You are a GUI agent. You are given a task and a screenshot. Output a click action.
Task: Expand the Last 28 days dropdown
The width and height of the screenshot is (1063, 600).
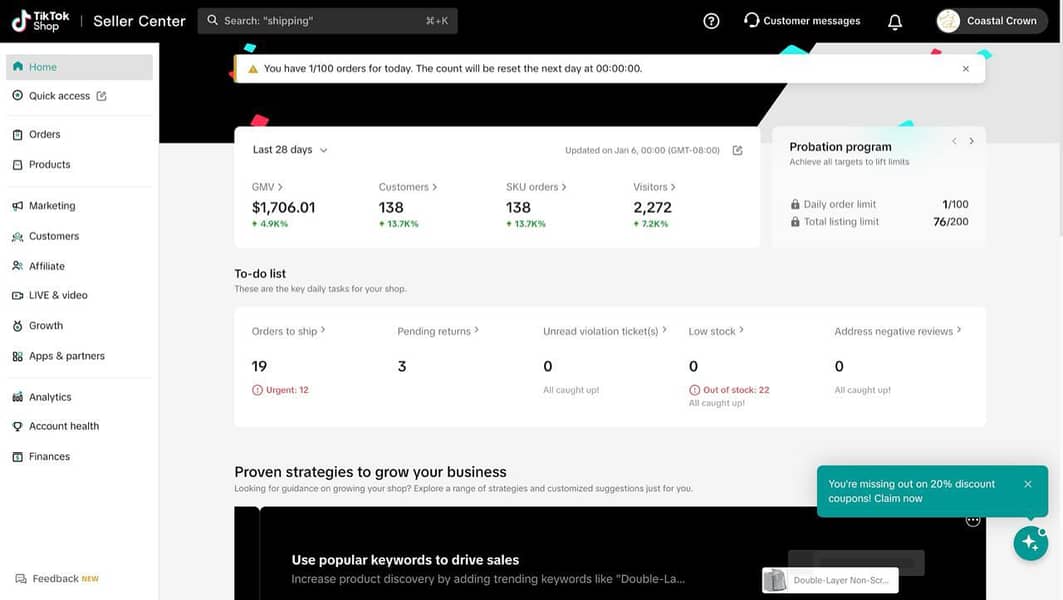290,150
